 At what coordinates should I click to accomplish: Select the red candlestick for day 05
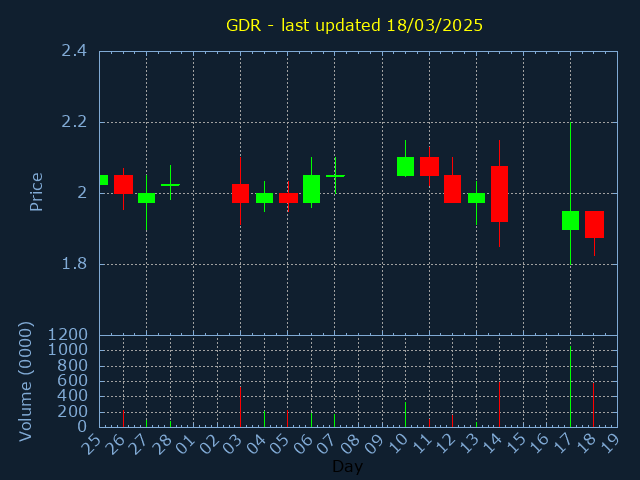click(288, 198)
